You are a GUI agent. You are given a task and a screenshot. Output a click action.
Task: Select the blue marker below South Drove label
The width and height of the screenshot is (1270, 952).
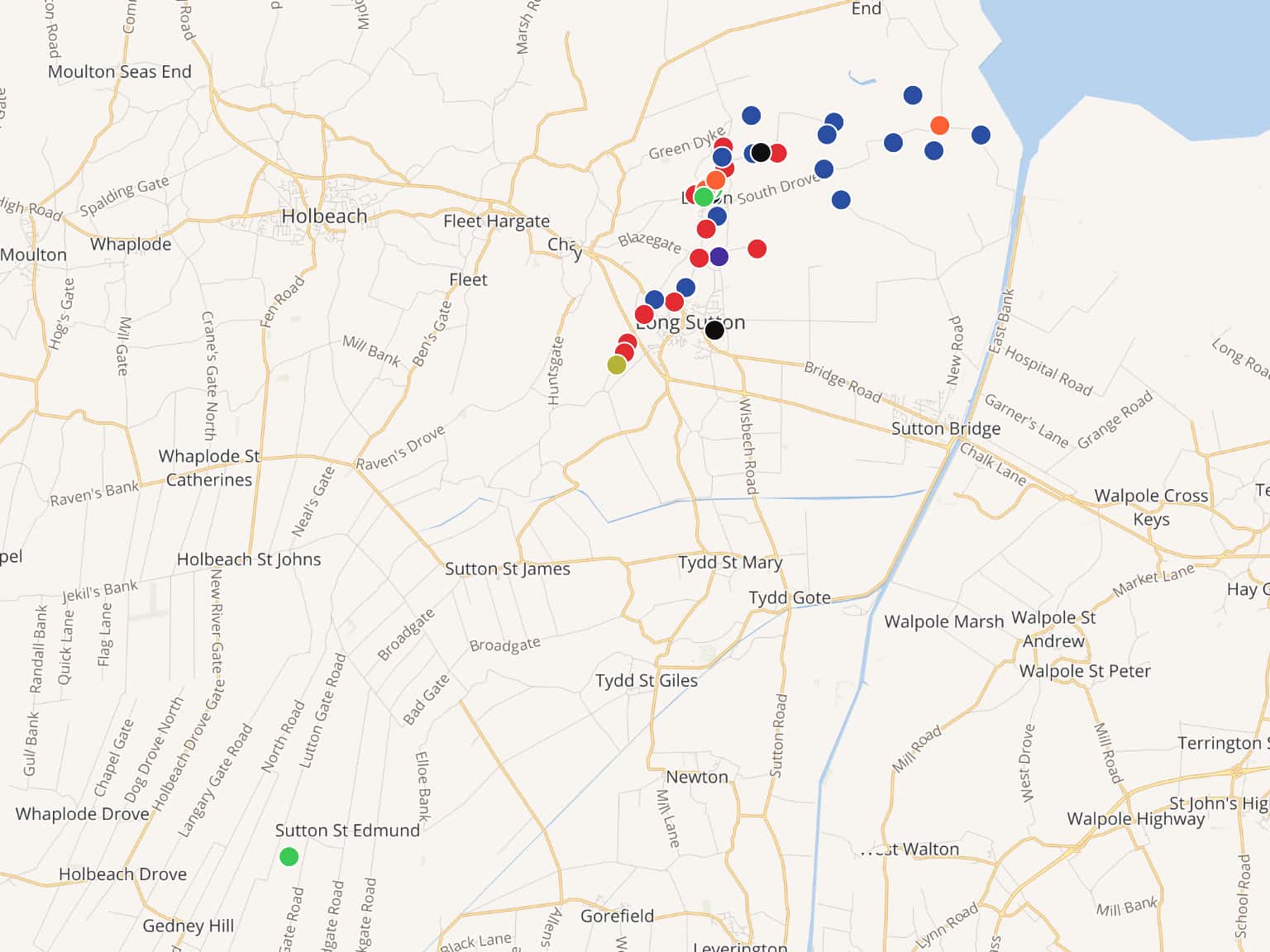[x=841, y=200]
